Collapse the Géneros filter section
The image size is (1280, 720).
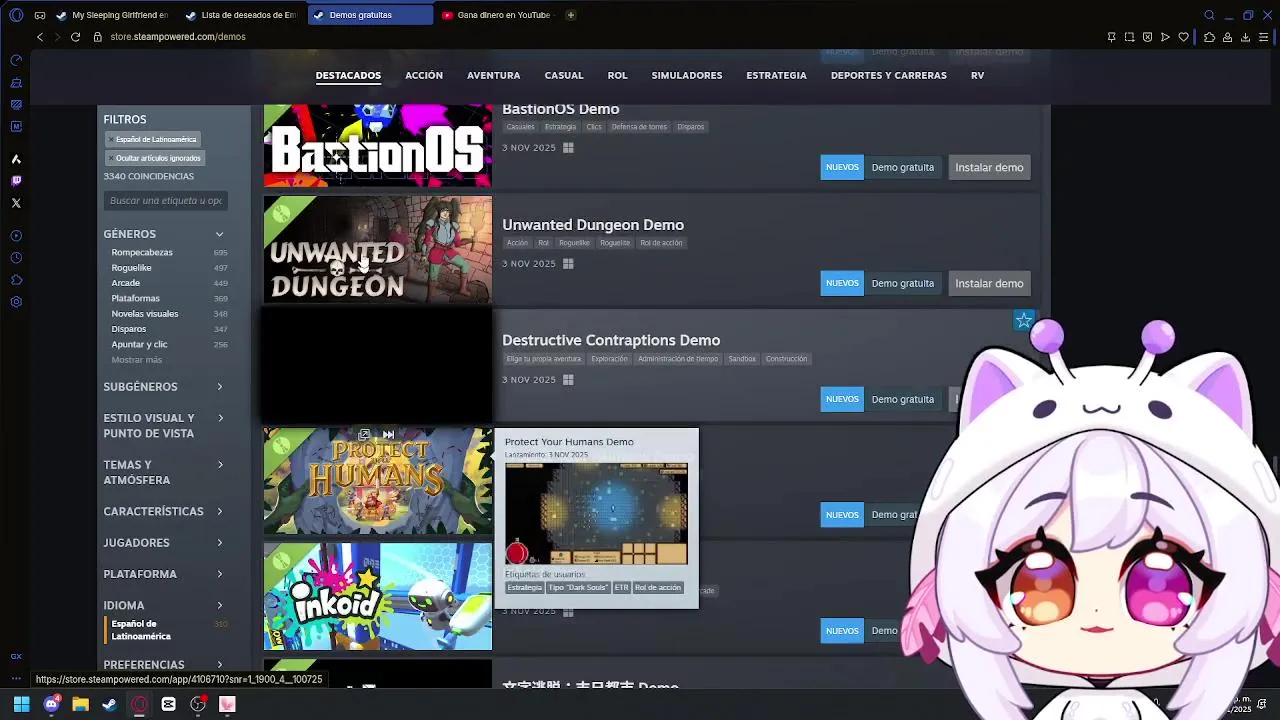219,234
